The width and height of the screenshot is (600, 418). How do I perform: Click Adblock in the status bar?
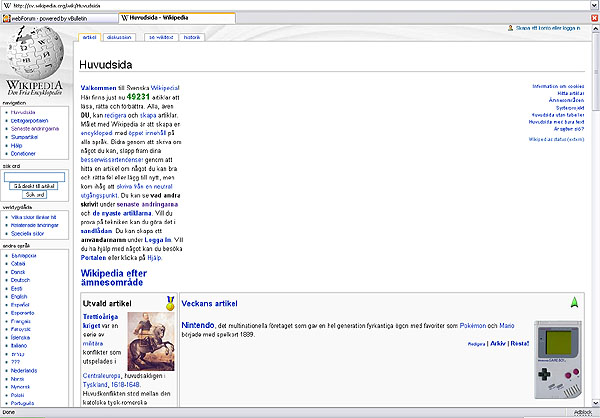pyautogui.click(x=582, y=412)
